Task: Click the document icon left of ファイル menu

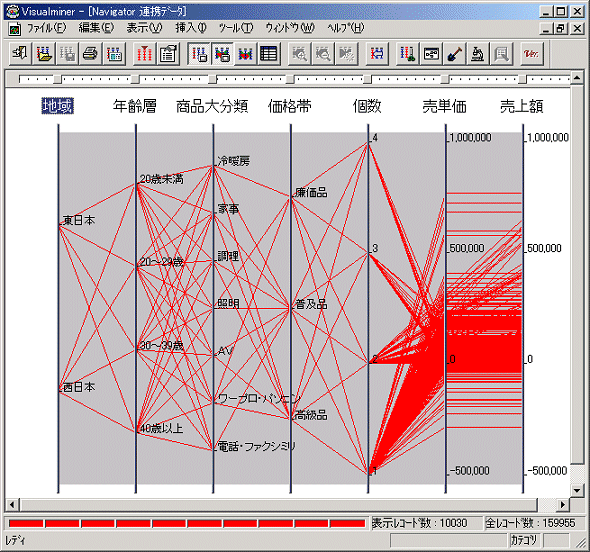Action: (15, 29)
